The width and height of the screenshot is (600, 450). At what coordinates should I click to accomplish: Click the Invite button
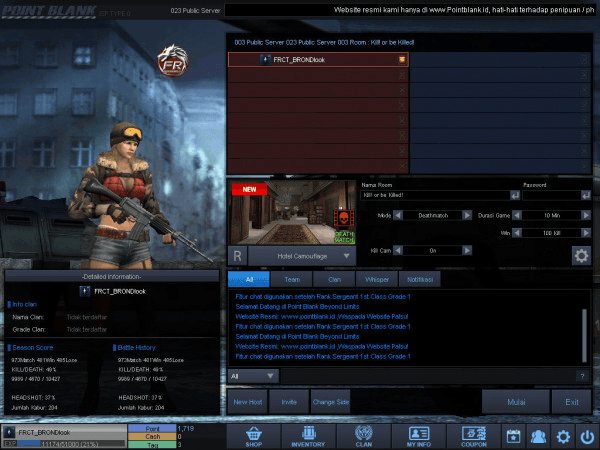[289, 402]
